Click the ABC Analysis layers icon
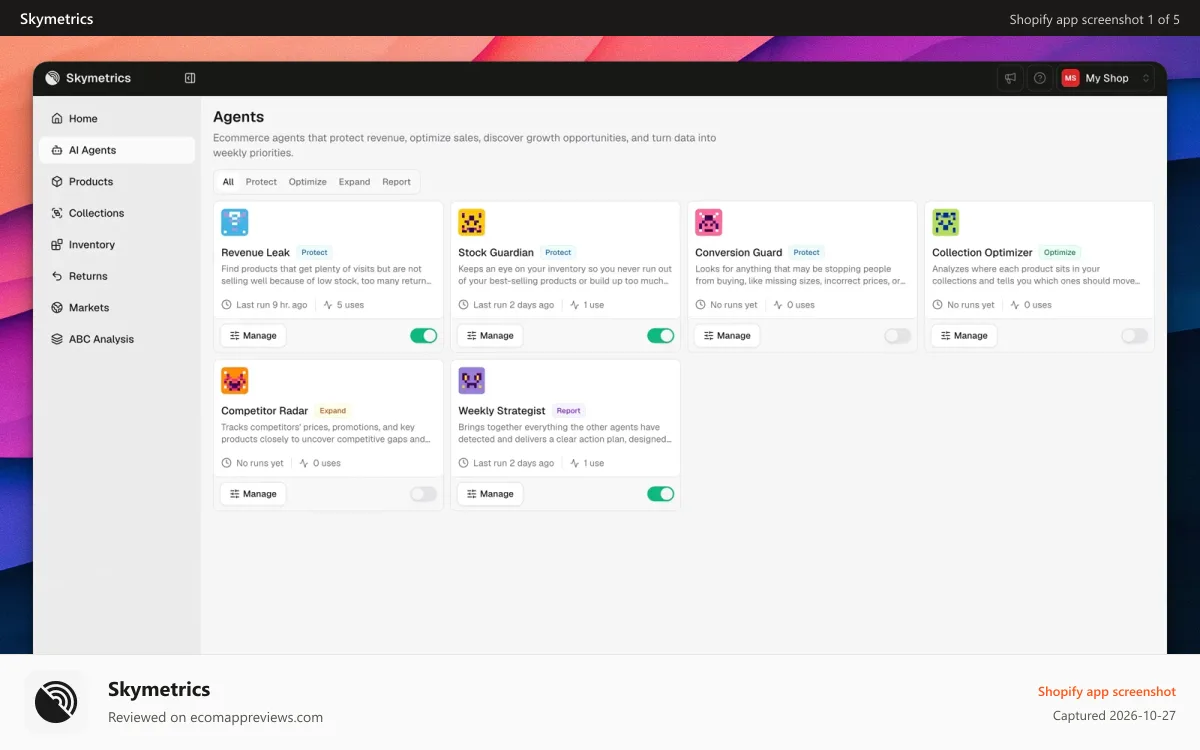The width and height of the screenshot is (1200, 750). 57,339
